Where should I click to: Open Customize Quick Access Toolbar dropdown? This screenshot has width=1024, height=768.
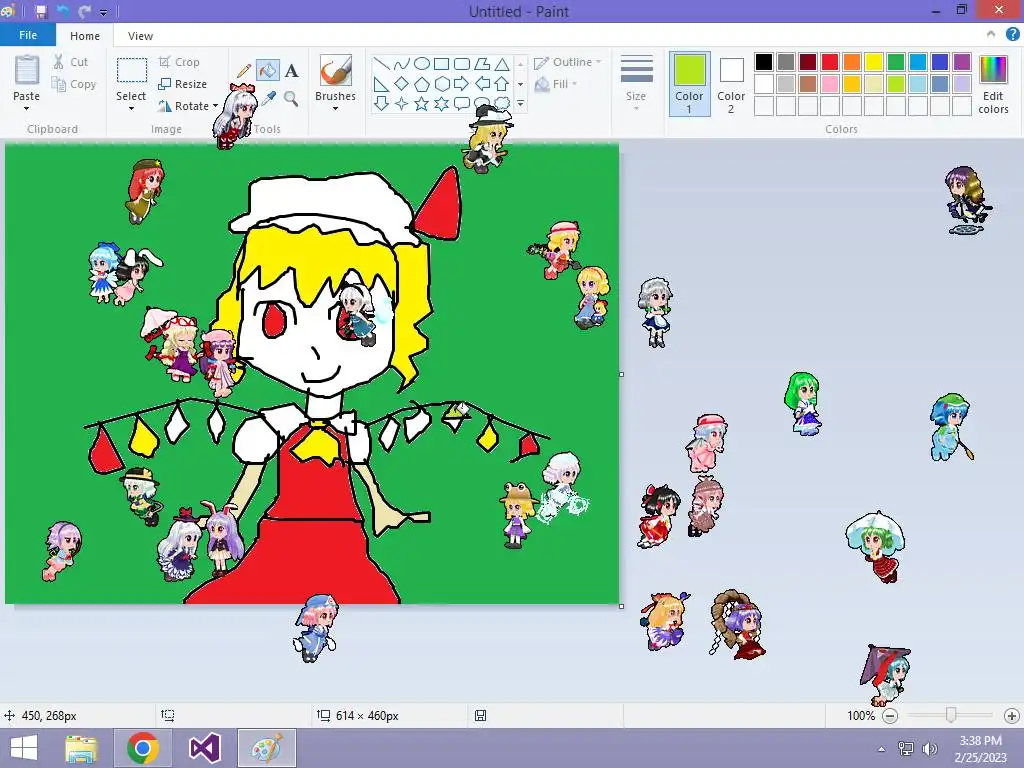[103, 12]
